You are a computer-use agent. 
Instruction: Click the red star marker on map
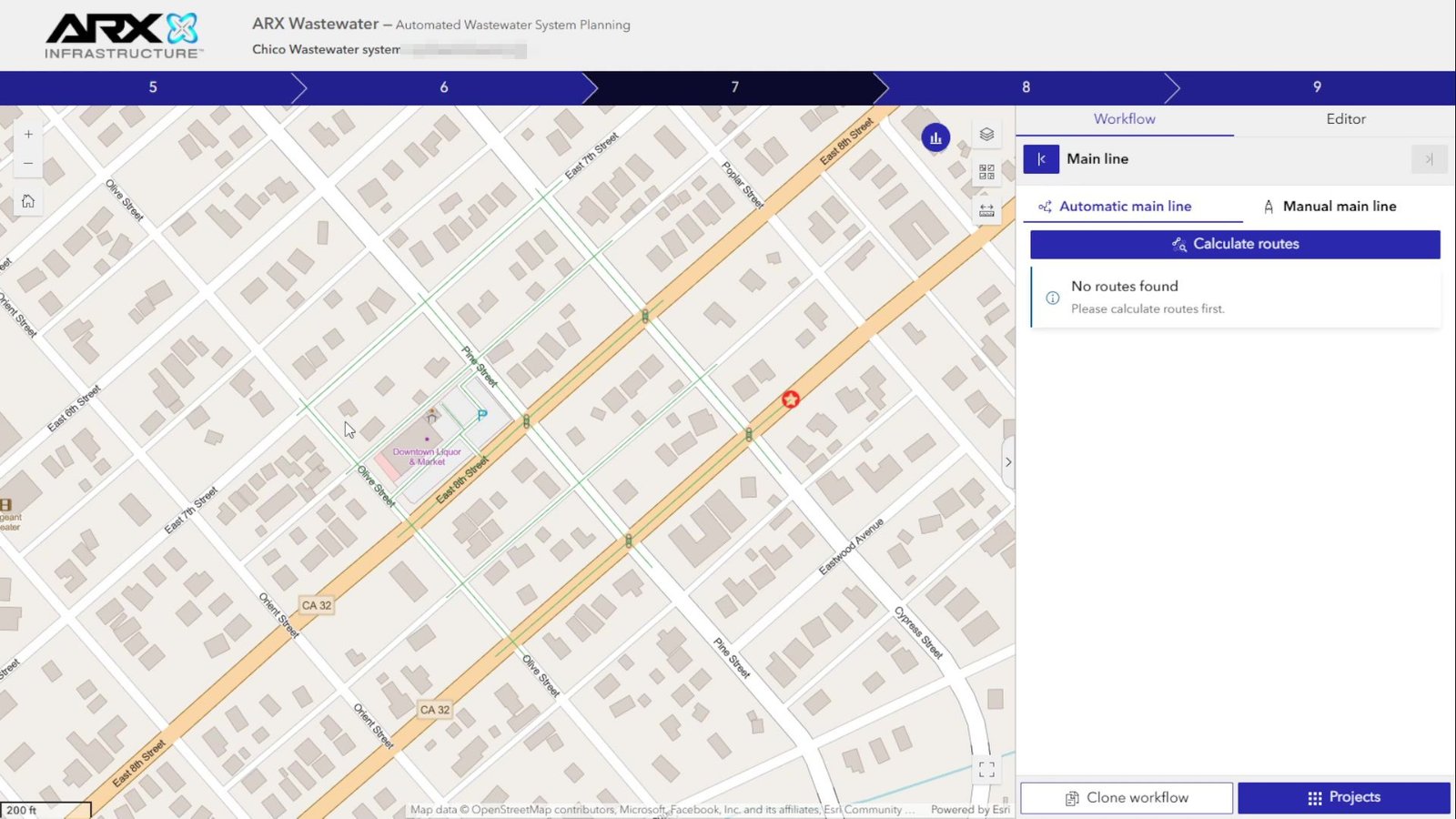[791, 399]
